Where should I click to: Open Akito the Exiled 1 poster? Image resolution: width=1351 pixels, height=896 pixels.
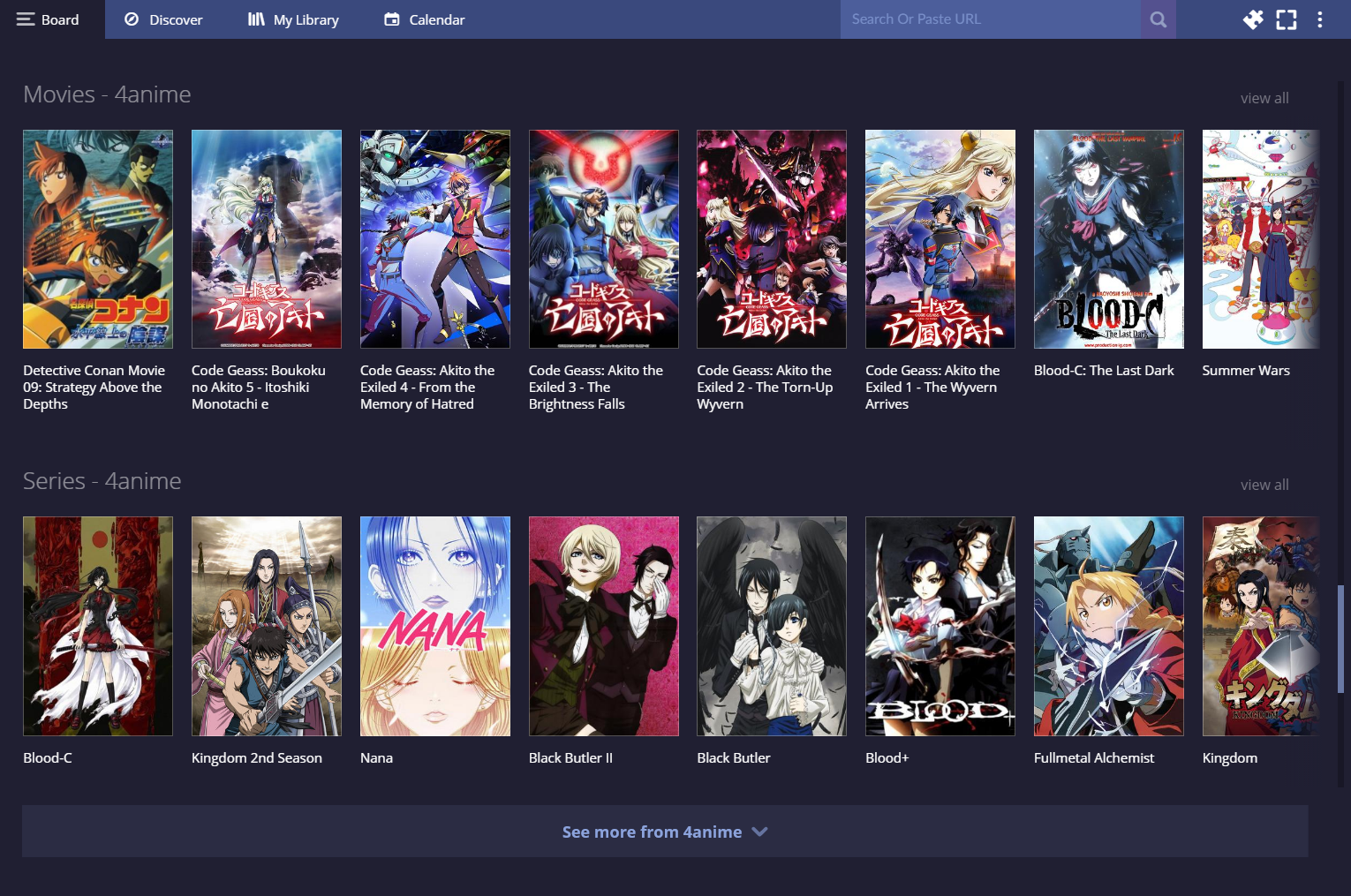pyautogui.click(x=940, y=239)
